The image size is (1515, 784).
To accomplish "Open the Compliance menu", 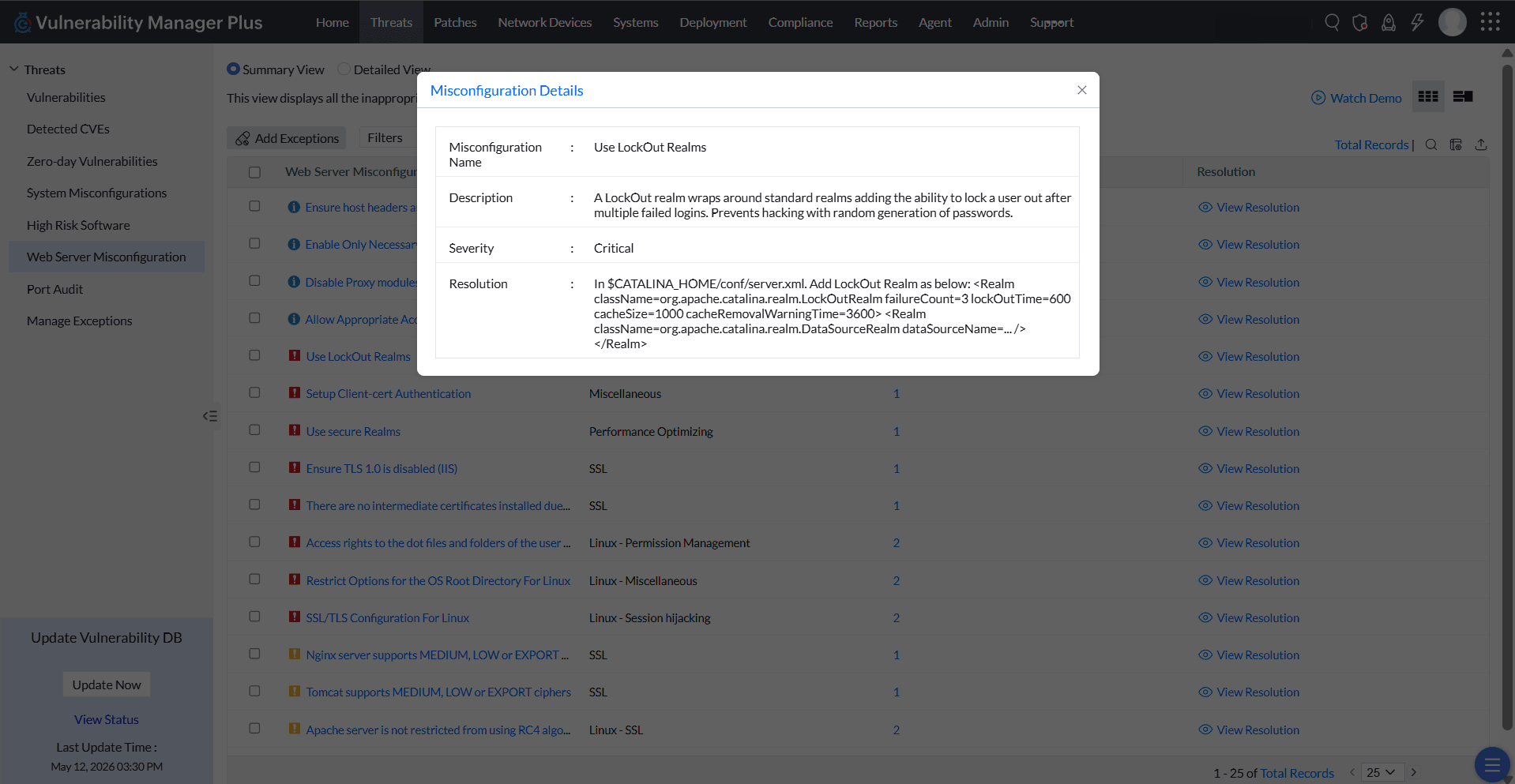I will pyautogui.click(x=800, y=22).
